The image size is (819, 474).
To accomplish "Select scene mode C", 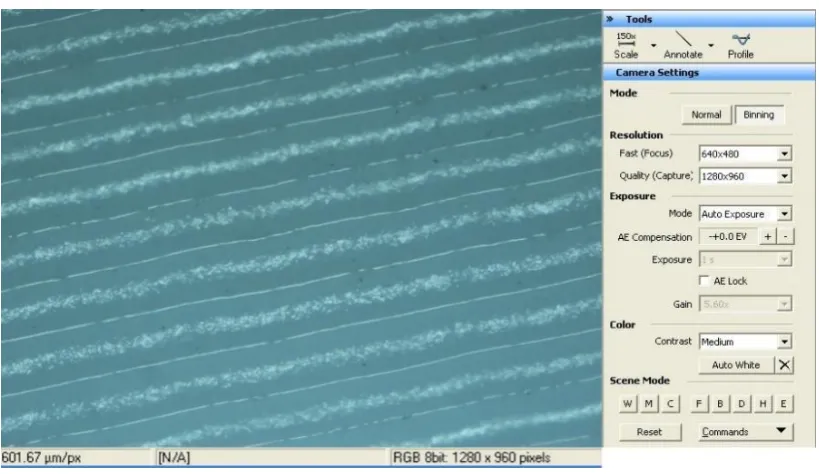I will [670, 403].
